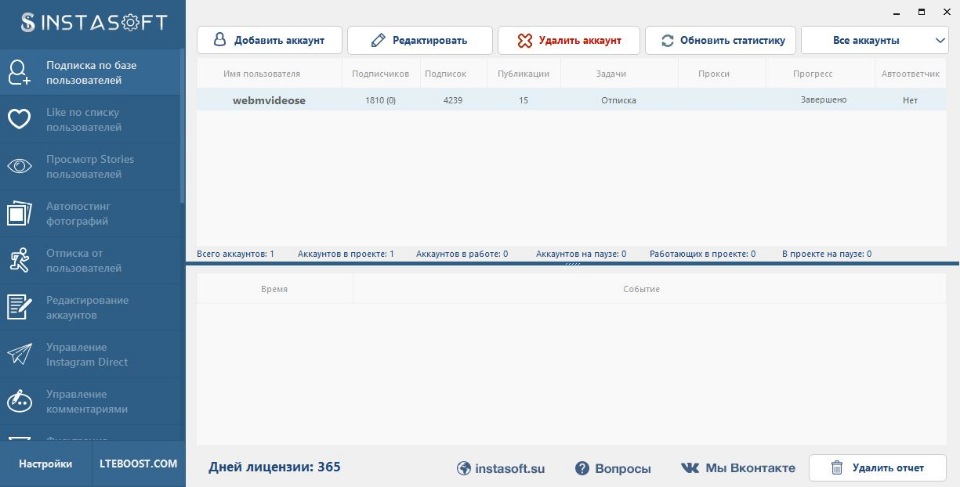Click the red cross icon on Удалить аккаунт
This screenshot has width=960, height=487.
coord(525,40)
